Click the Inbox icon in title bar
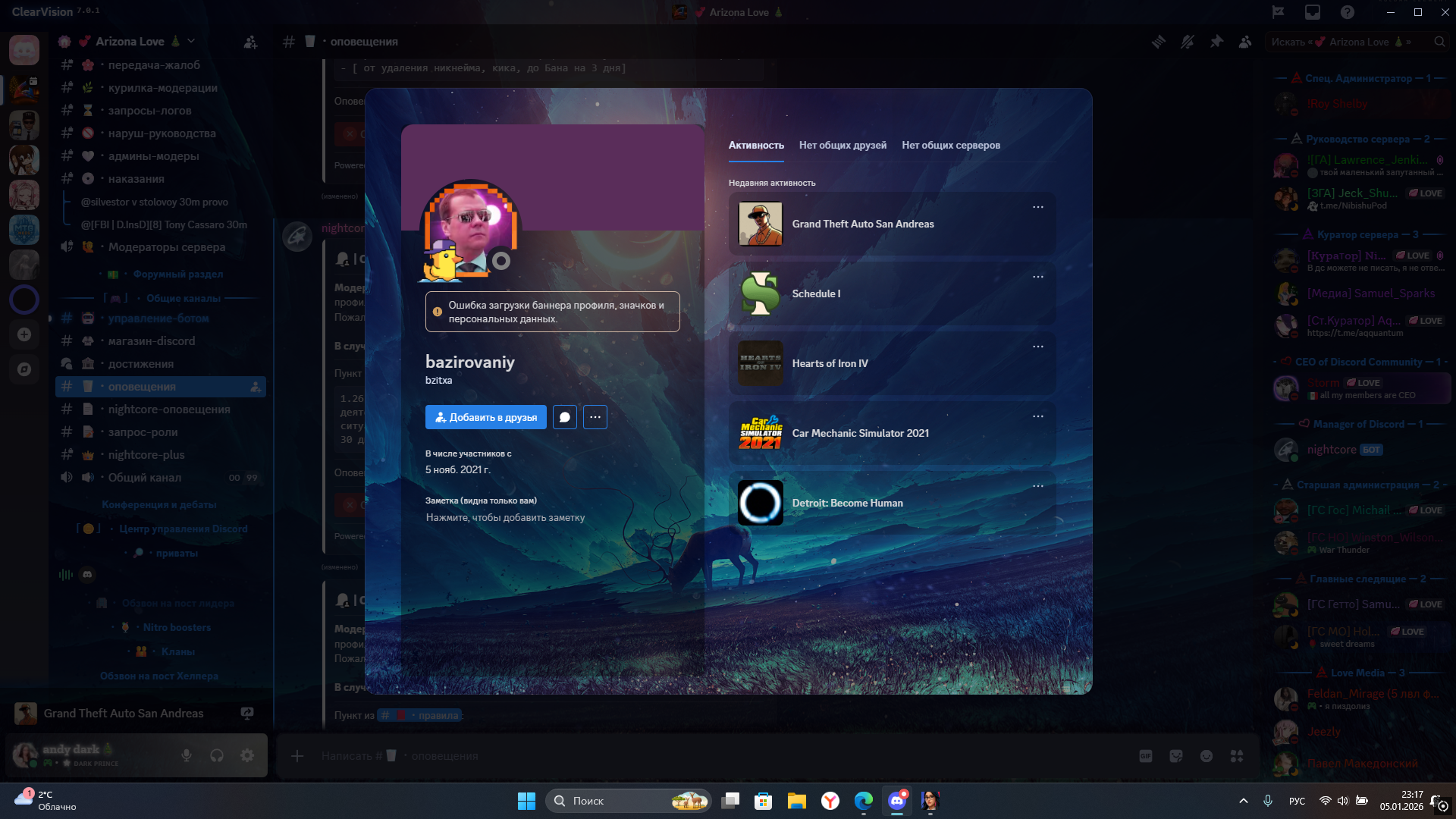Screen dimensions: 1456x819 click(1313, 12)
